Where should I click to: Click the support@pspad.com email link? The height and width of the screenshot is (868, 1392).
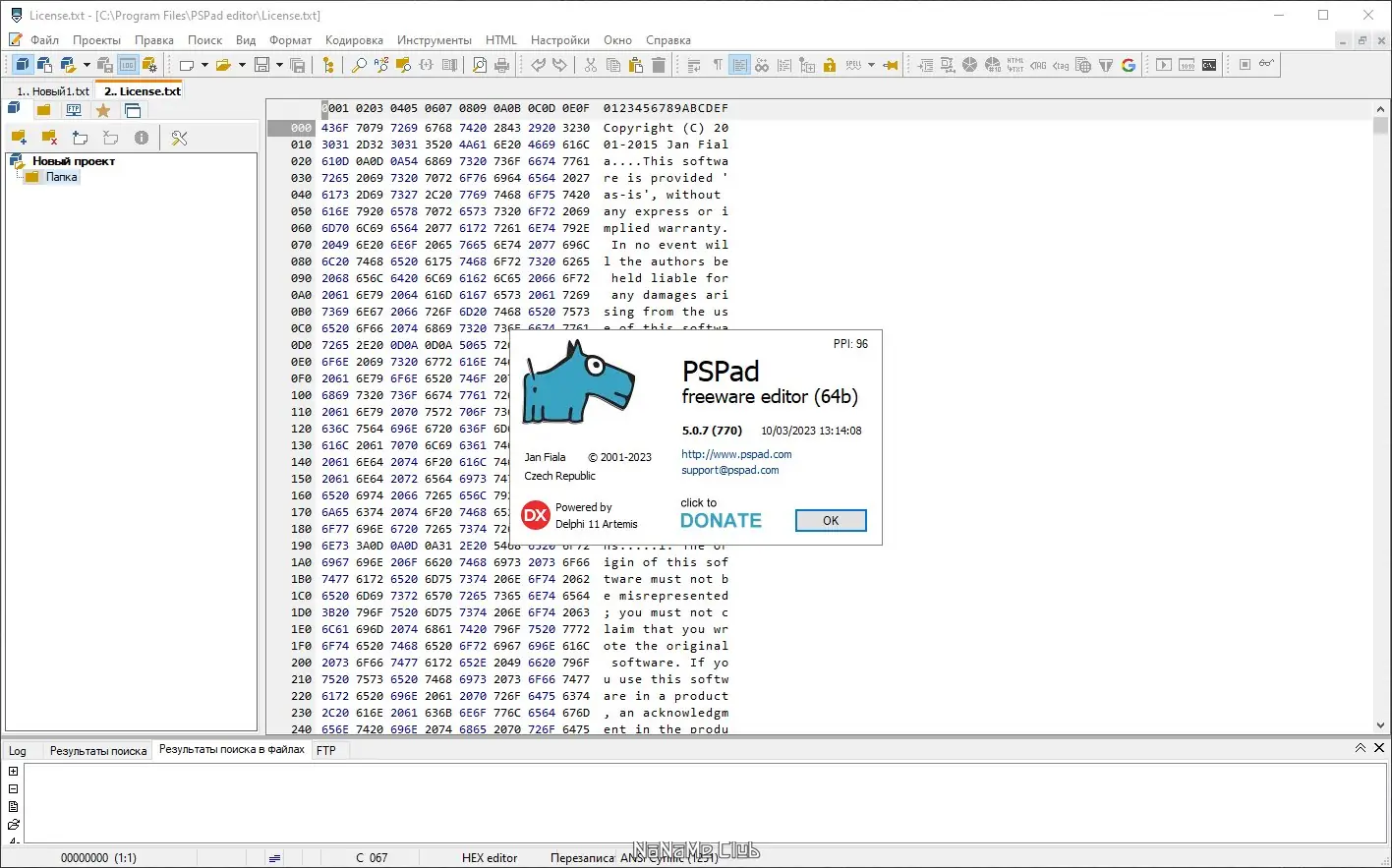point(730,470)
